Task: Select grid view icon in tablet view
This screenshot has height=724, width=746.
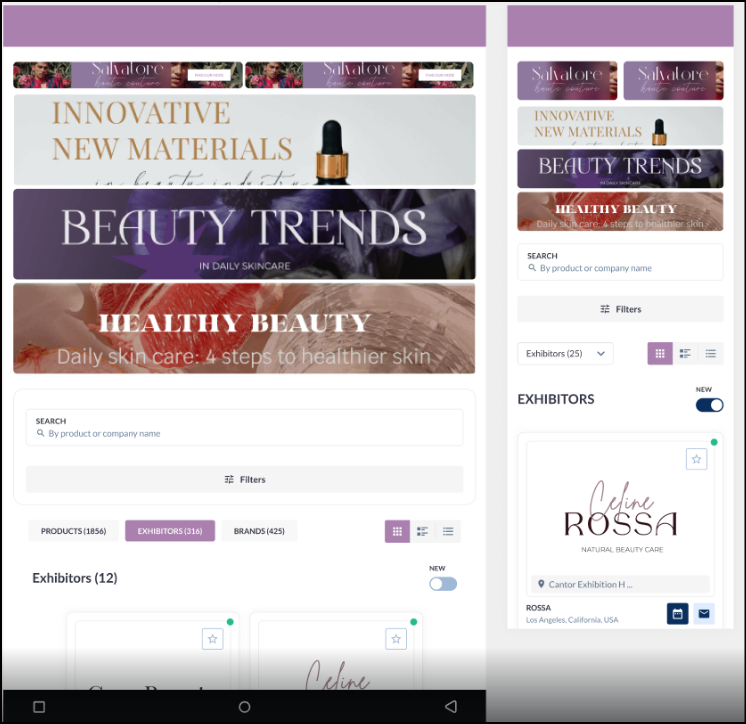Action: coord(397,531)
